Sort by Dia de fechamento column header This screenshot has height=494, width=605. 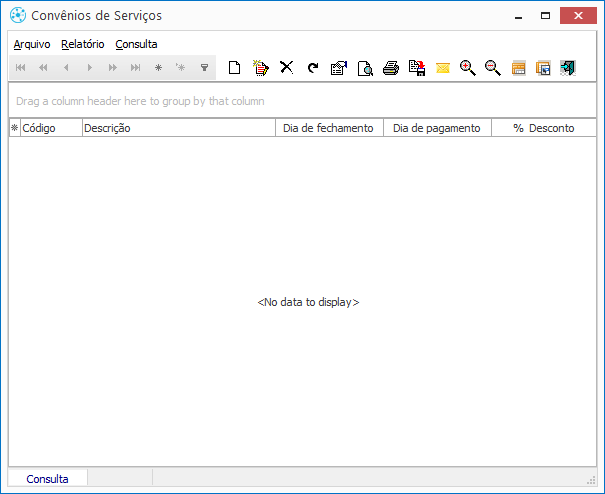(x=330, y=128)
